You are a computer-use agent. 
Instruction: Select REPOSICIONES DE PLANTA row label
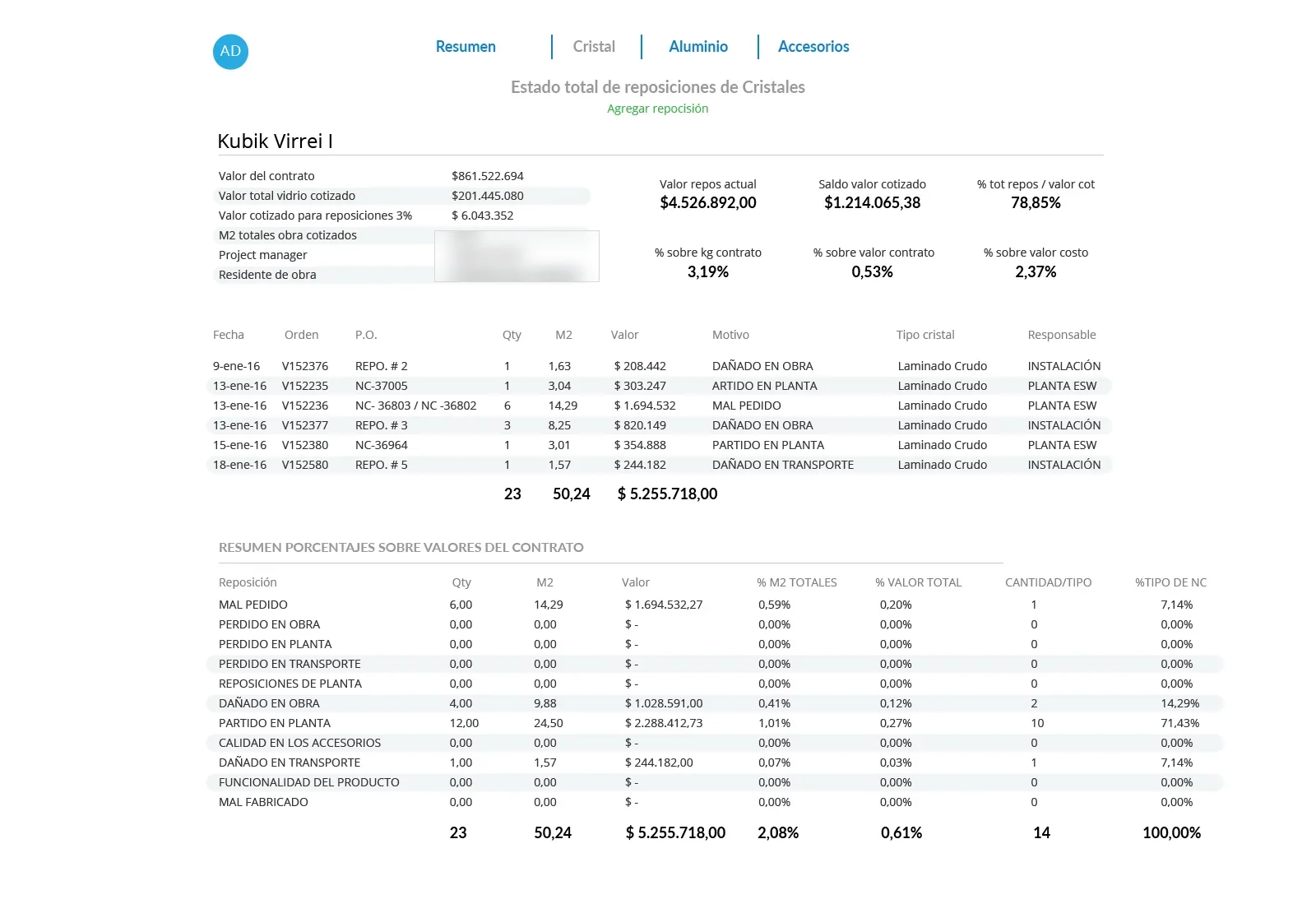point(290,684)
